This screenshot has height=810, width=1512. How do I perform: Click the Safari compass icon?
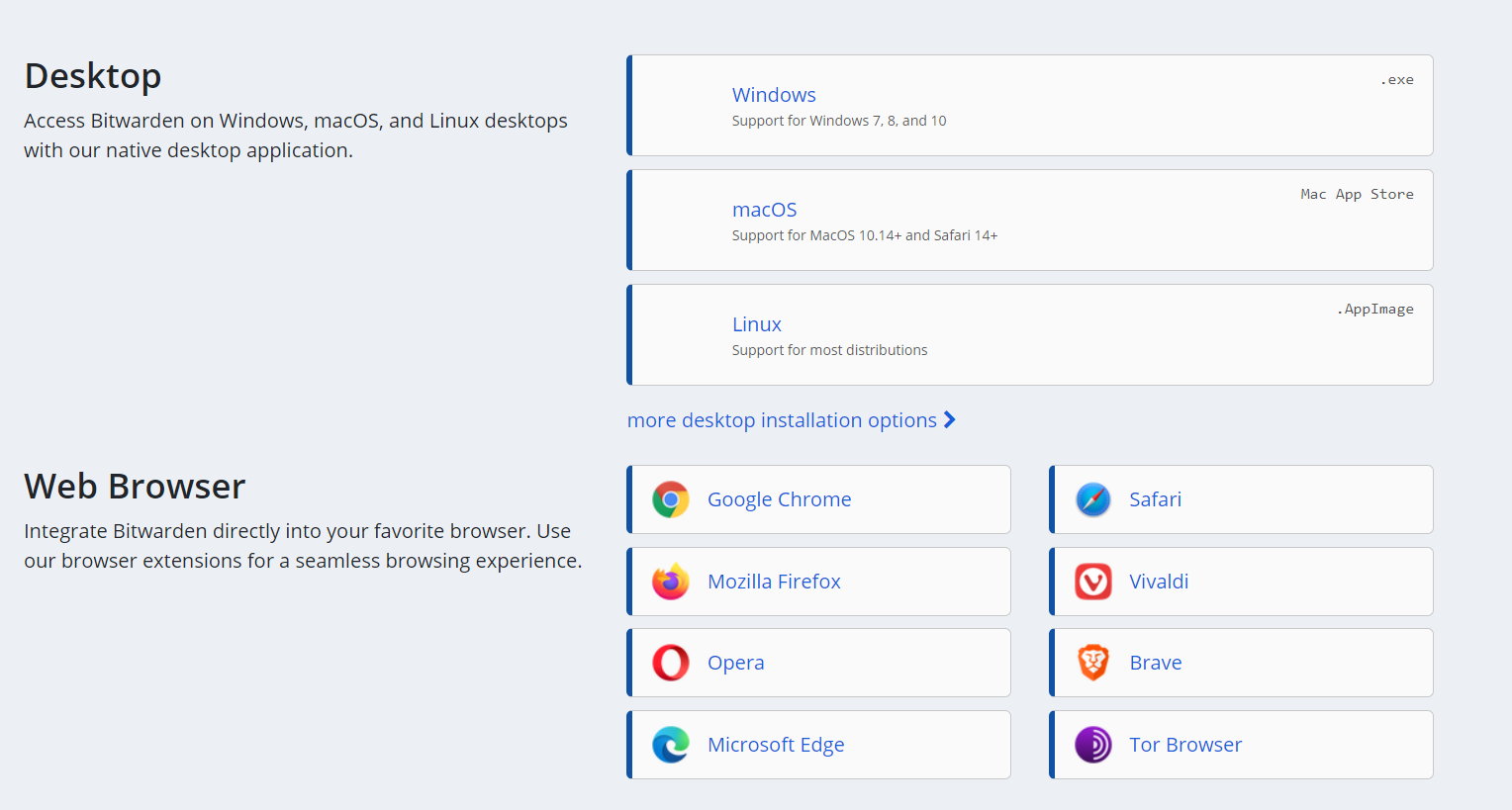click(1093, 499)
